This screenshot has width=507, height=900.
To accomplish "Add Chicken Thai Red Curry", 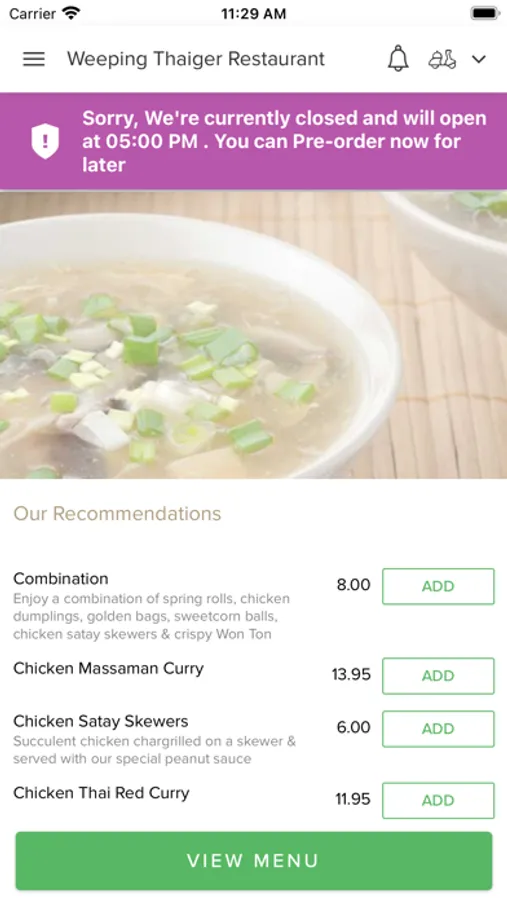I will click(x=438, y=800).
